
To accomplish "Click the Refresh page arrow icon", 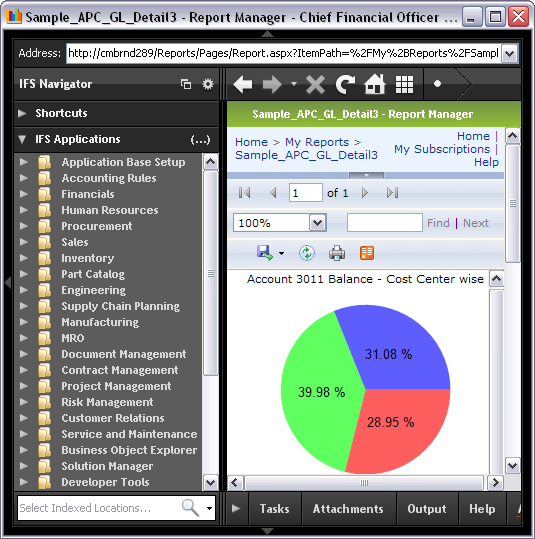I will (345, 84).
